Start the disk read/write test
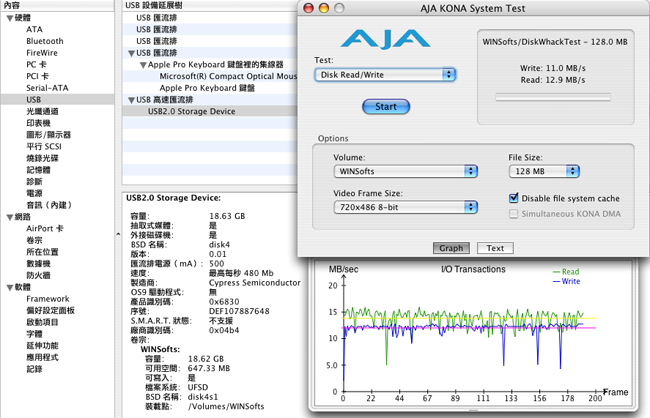This screenshot has height=418, width=650. pyautogui.click(x=386, y=107)
